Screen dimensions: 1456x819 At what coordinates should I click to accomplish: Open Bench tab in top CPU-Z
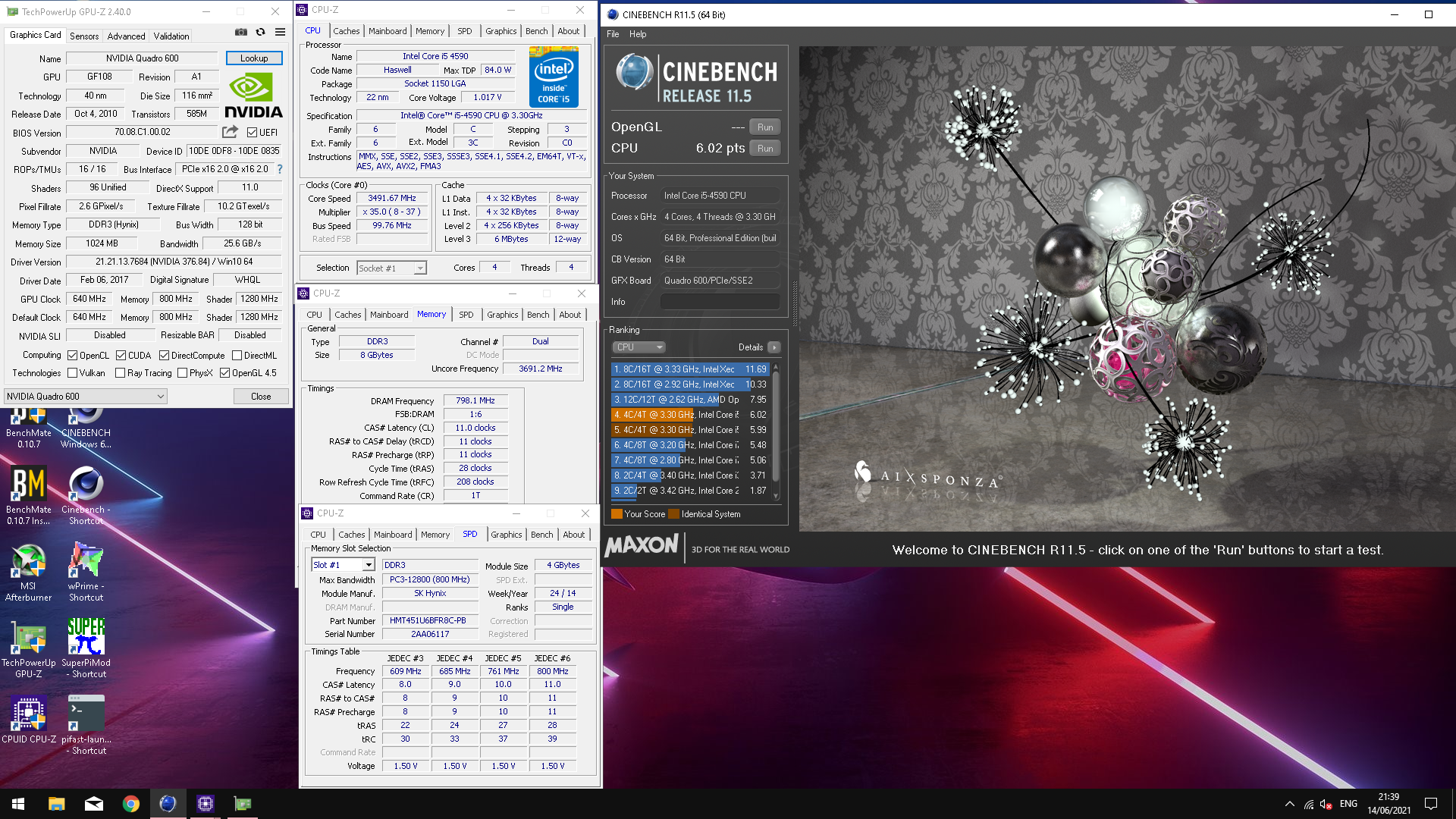[536, 31]
